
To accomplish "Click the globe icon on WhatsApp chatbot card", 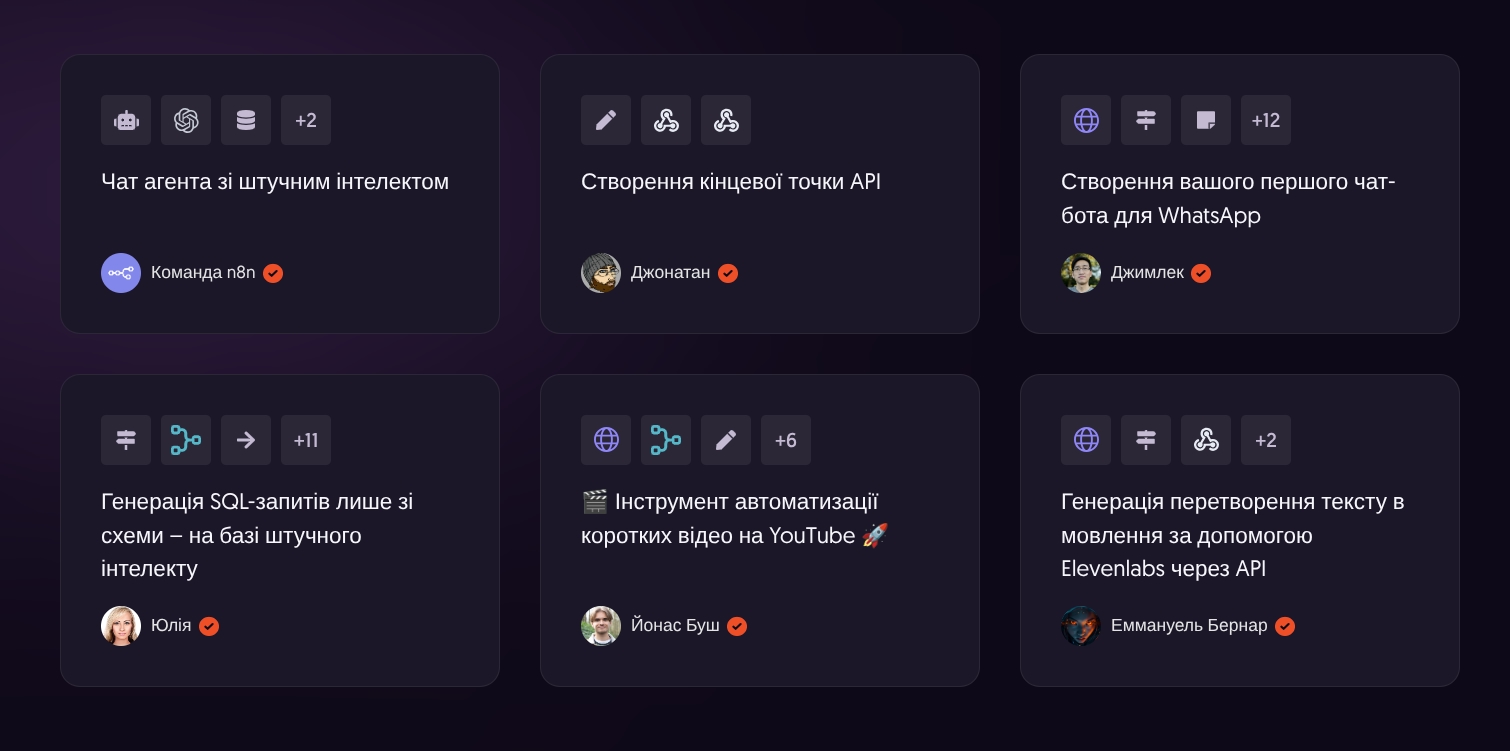I will click(1086, 120).
